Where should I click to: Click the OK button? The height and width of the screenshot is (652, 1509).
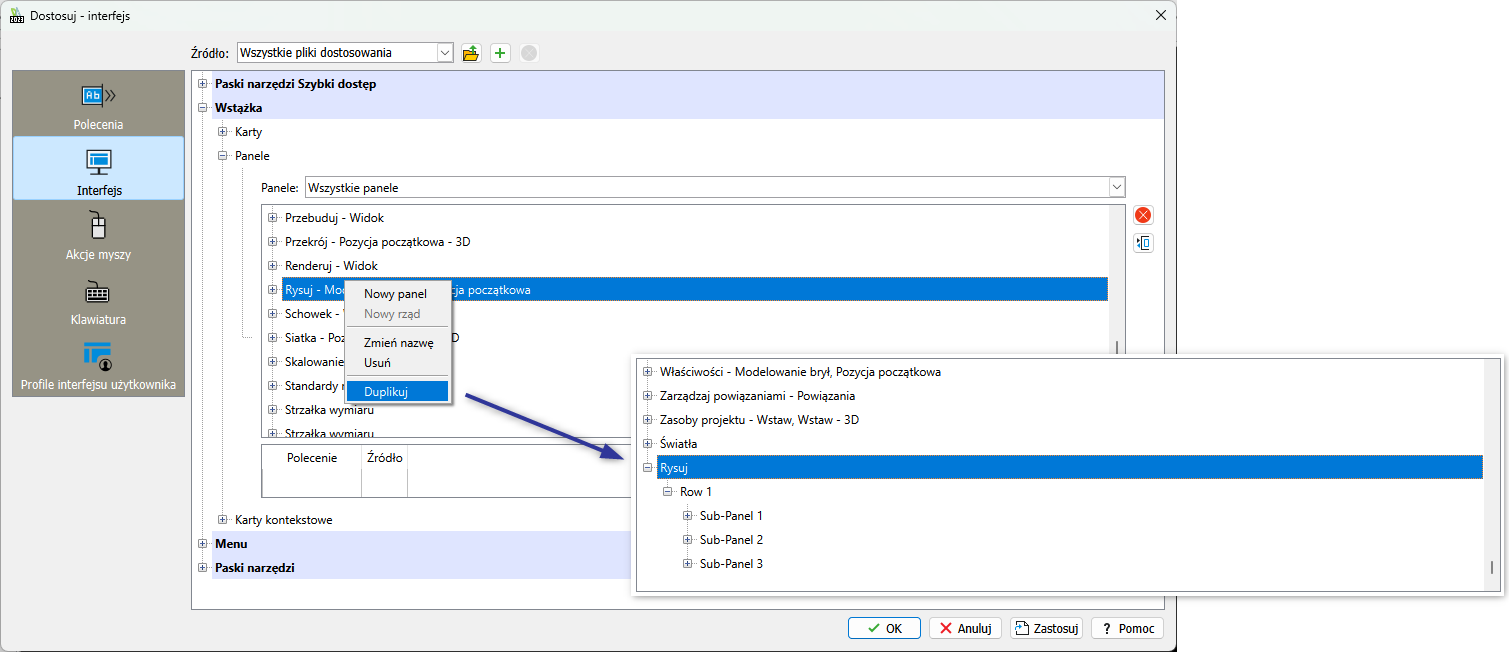coord(884,628)
